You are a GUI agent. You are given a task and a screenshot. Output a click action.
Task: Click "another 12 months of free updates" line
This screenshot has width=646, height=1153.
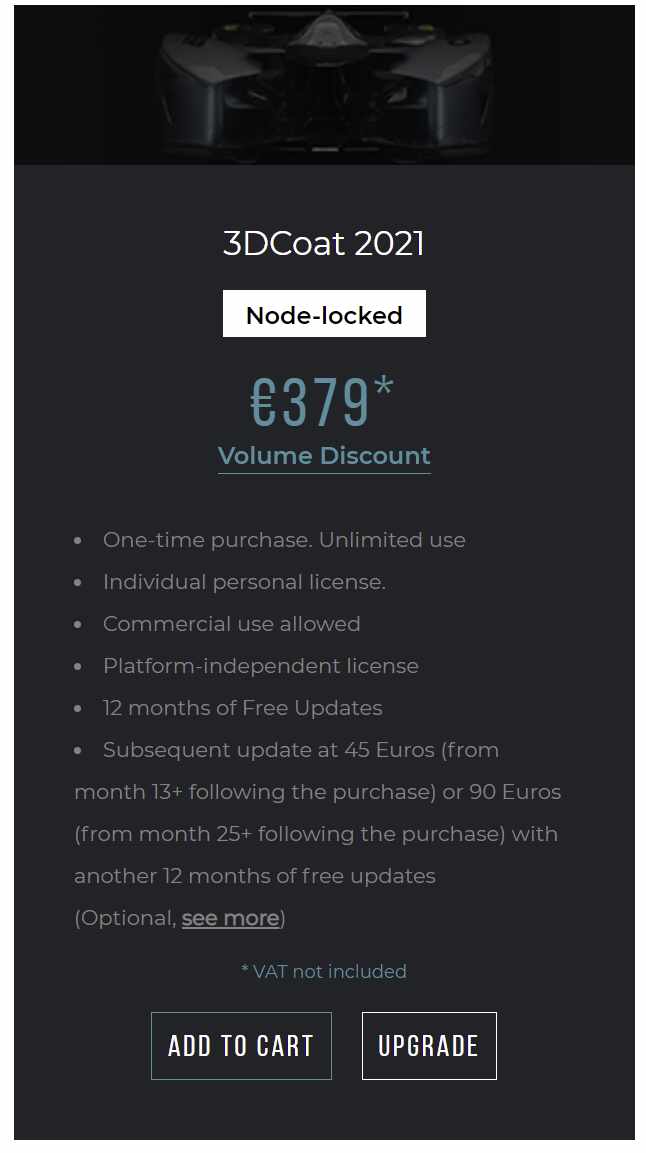pyautogui.click(x=255, y=876)
